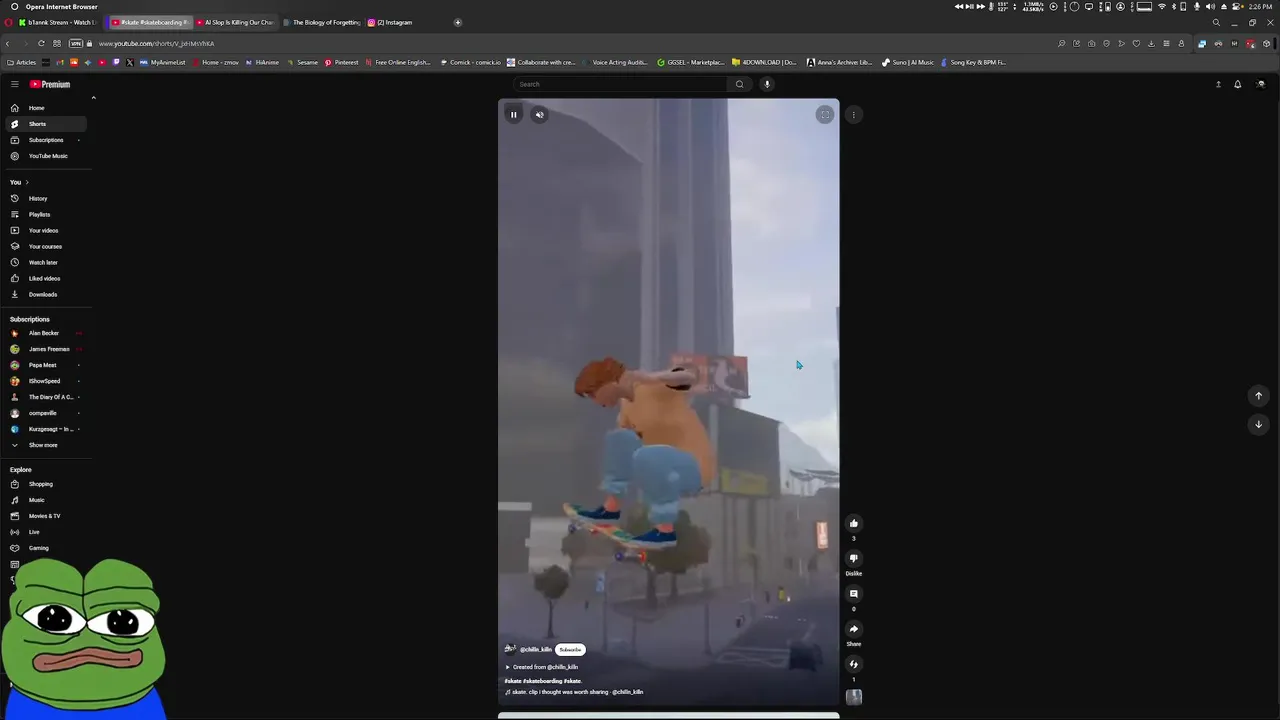Open the Pinterest bookmark
This screenshot has height=720, width=1280.
[342, 62]
